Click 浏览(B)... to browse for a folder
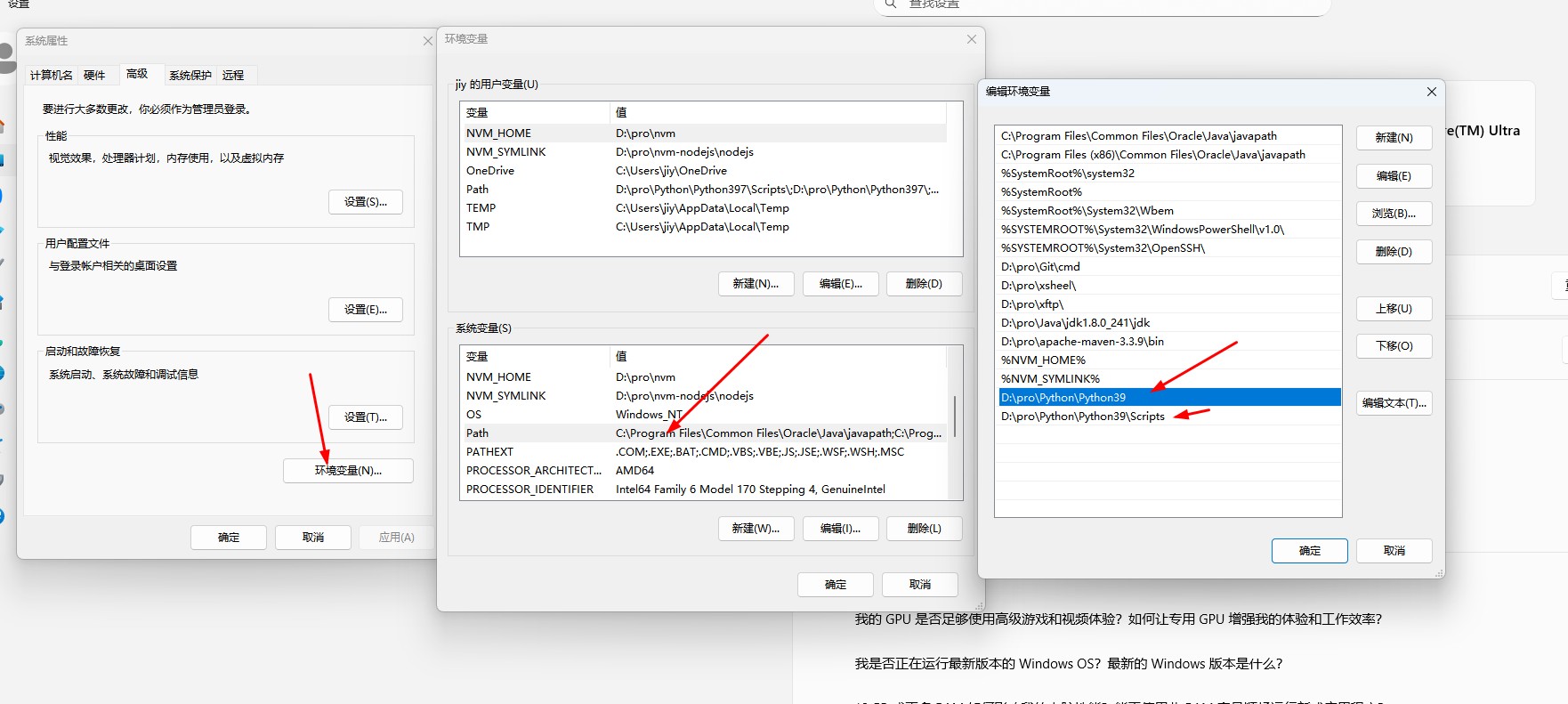Image resolution: width=1568 pixels, height=704 pixels. tap(1394, 214)
